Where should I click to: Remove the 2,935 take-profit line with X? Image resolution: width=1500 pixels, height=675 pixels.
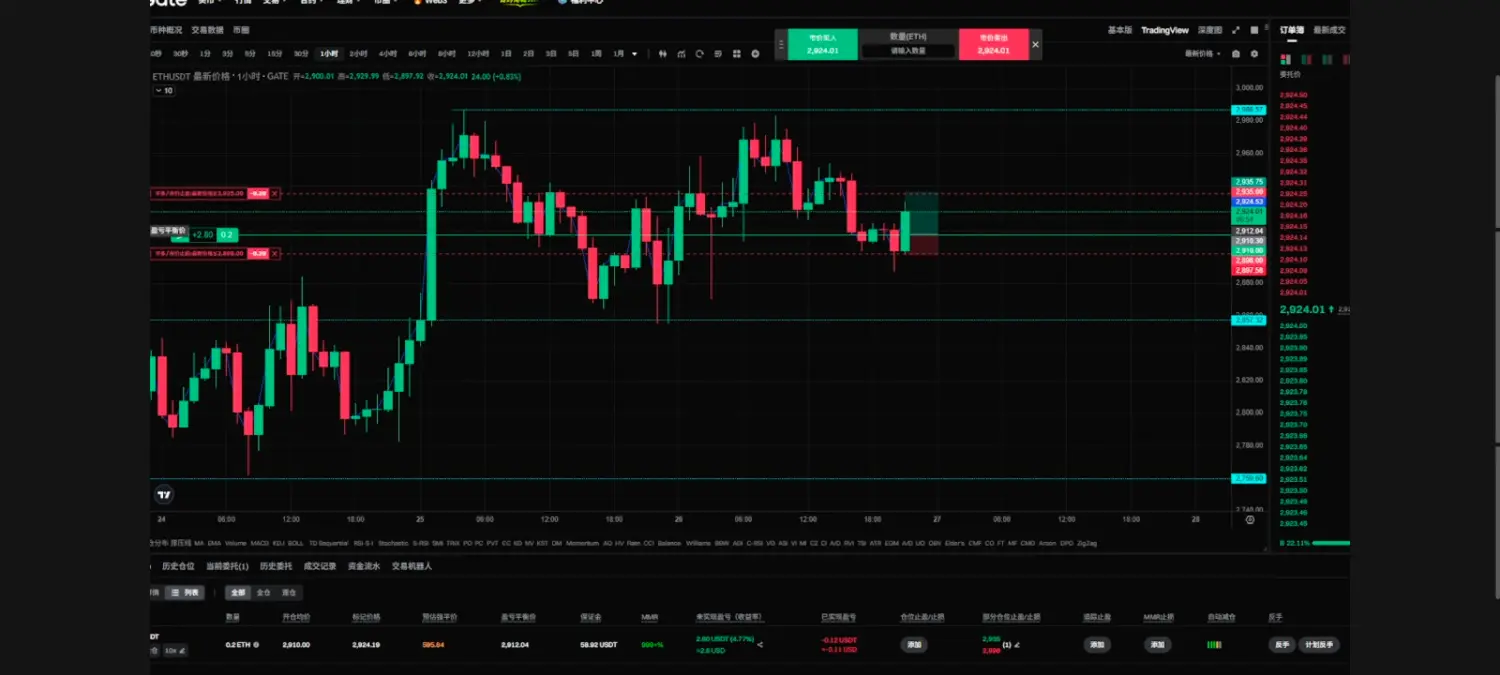tap(275, 193)
